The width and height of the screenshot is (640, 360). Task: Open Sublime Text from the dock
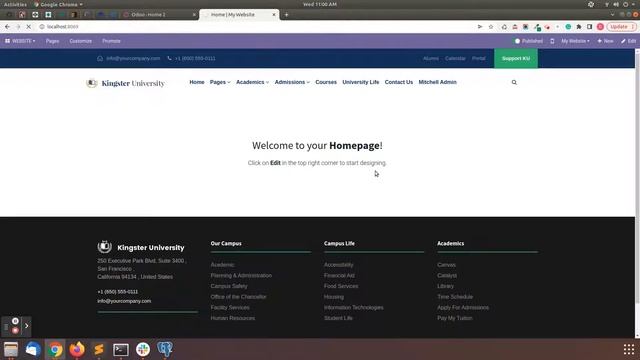point(99,350)
